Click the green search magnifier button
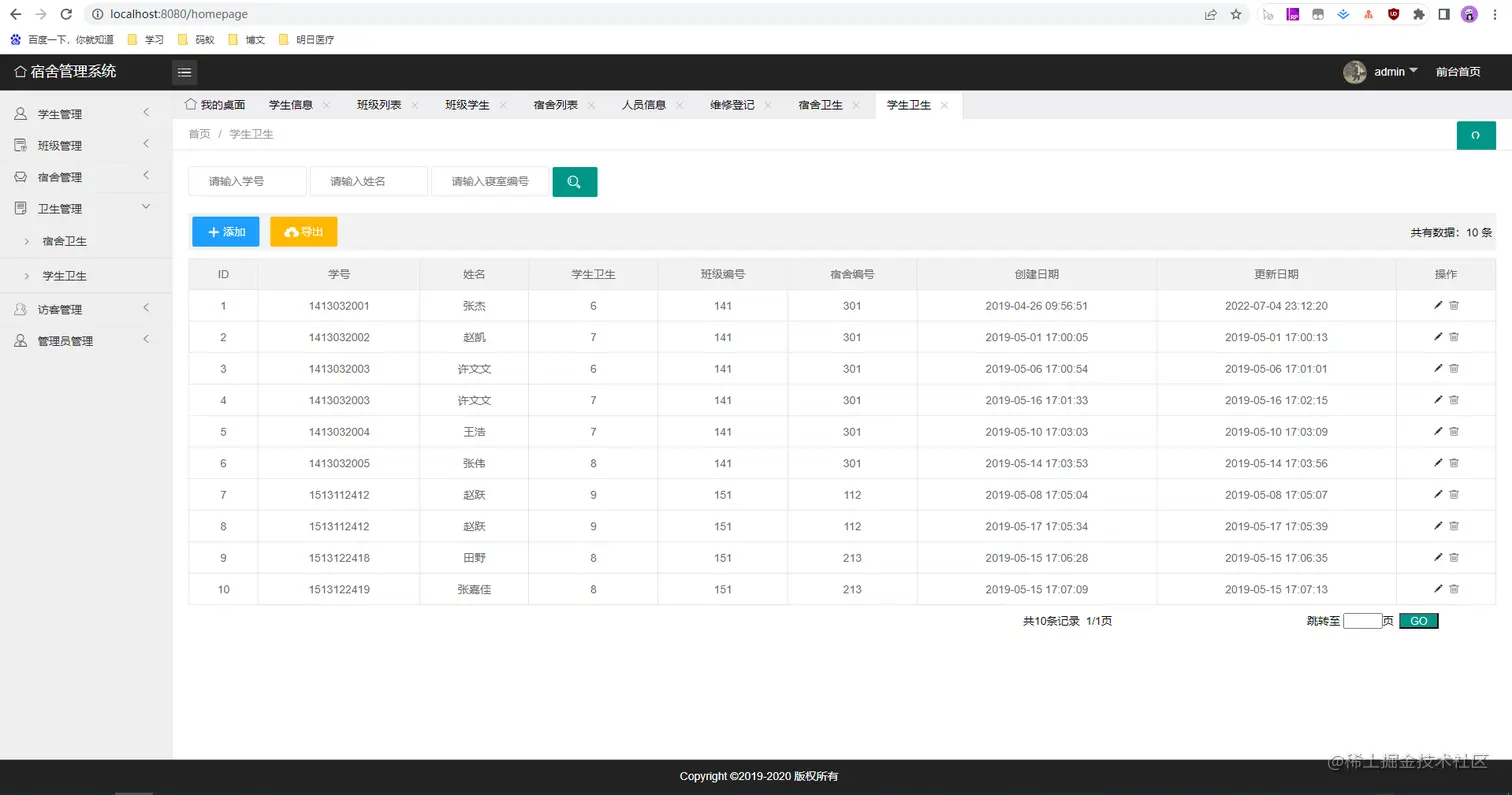 click(575, 182)
